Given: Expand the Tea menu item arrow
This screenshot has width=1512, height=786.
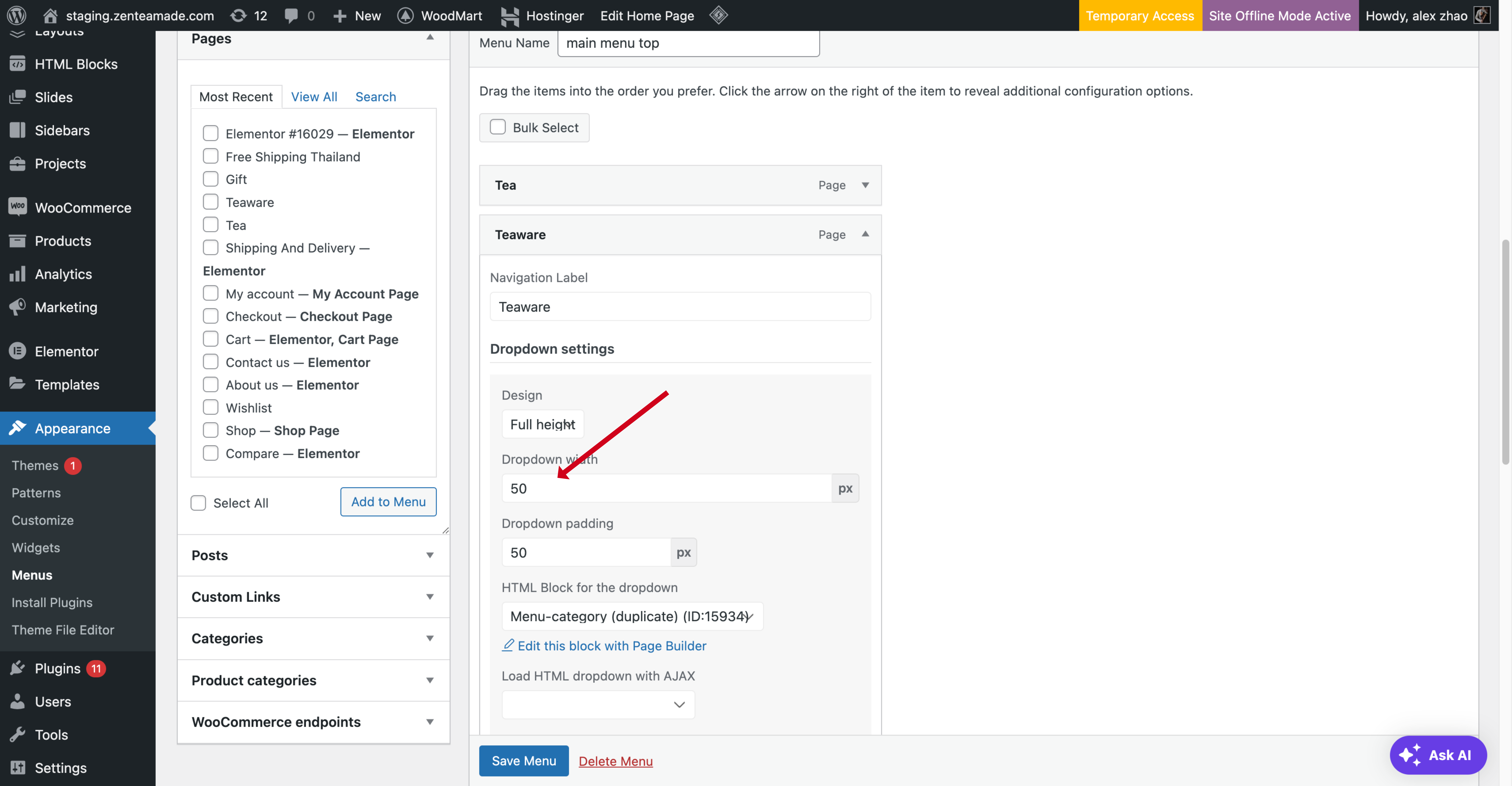Looking at the screenshot, I should 865,185.
